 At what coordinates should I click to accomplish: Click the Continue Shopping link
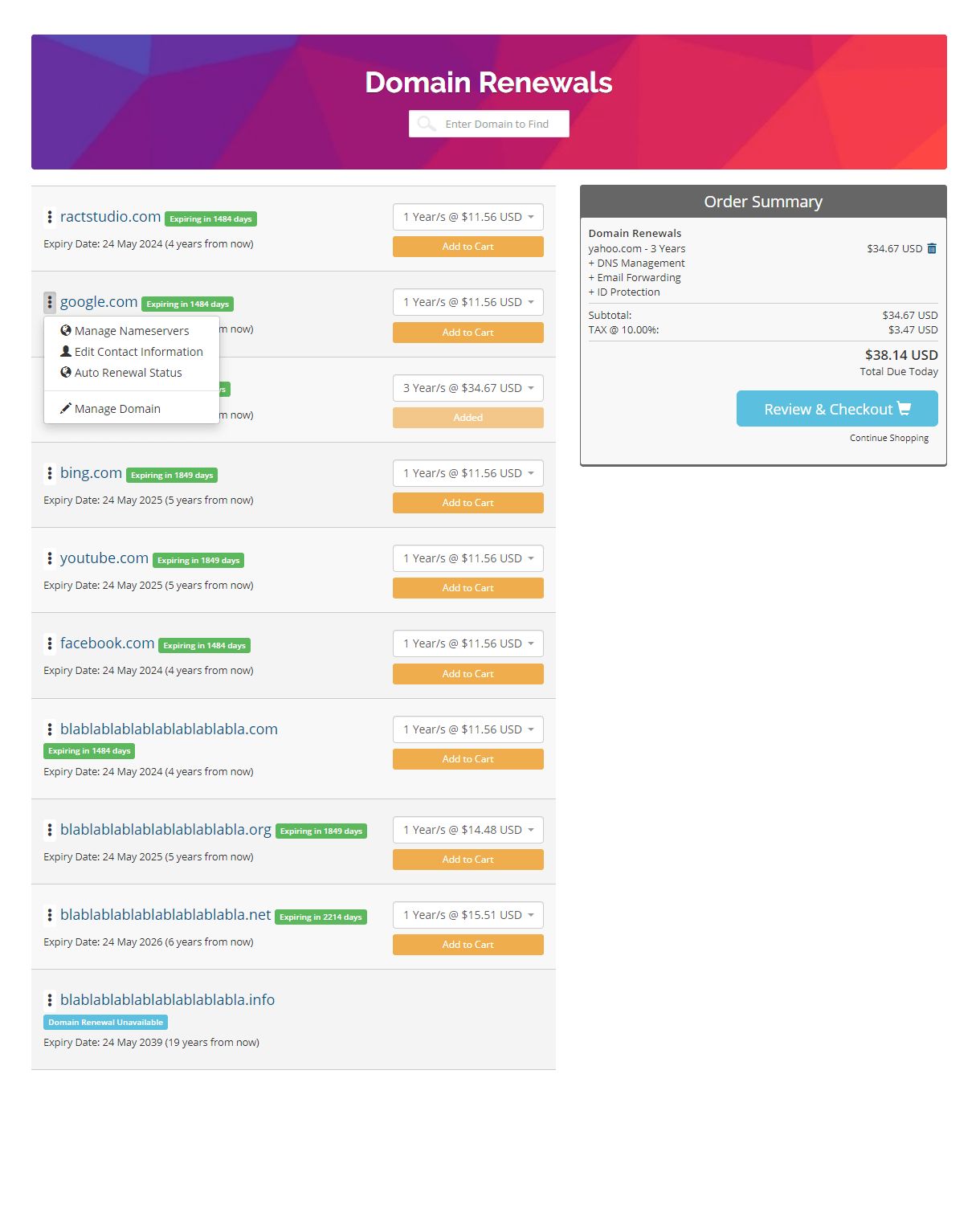point(888,438)
